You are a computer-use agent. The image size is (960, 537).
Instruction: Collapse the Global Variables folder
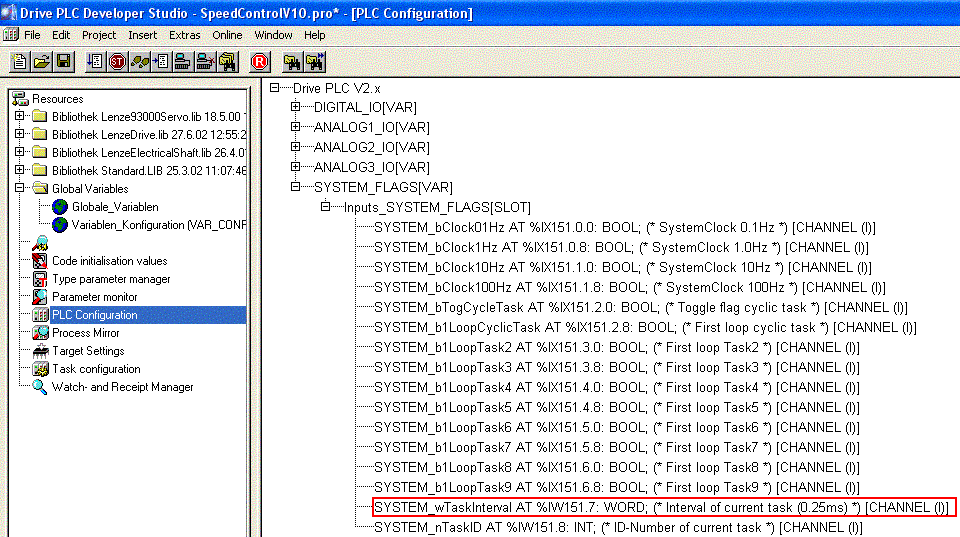(x=19, y=189)
